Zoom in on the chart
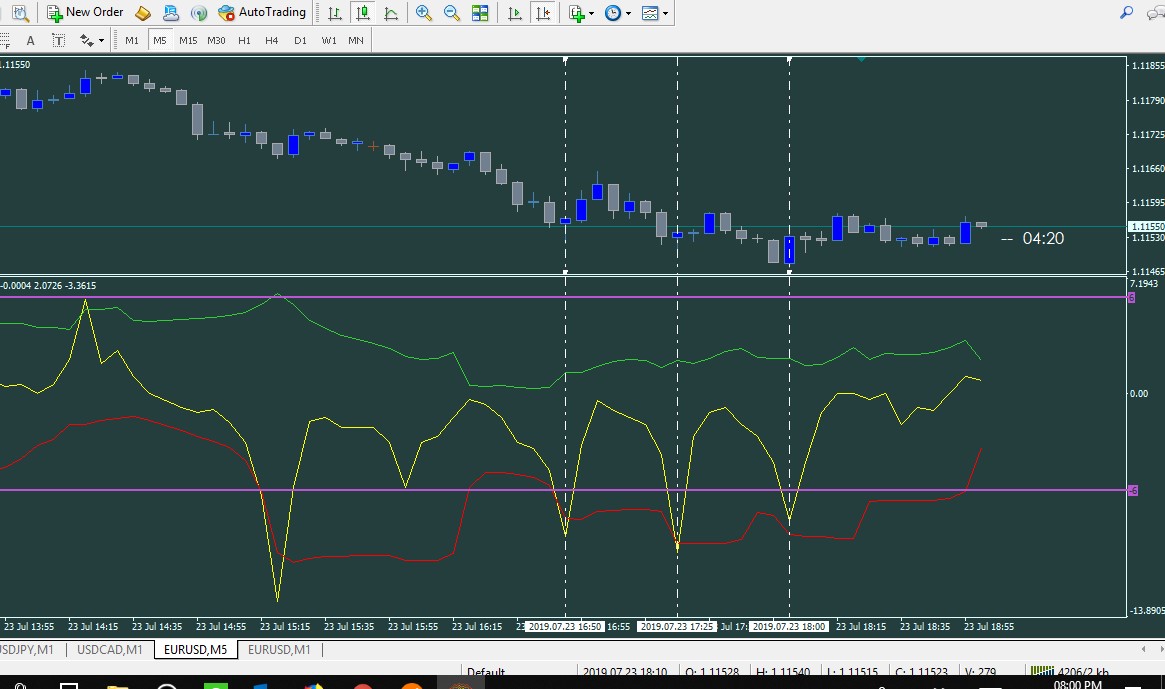This screenshot has height=689, width=1165. [424, 13]
